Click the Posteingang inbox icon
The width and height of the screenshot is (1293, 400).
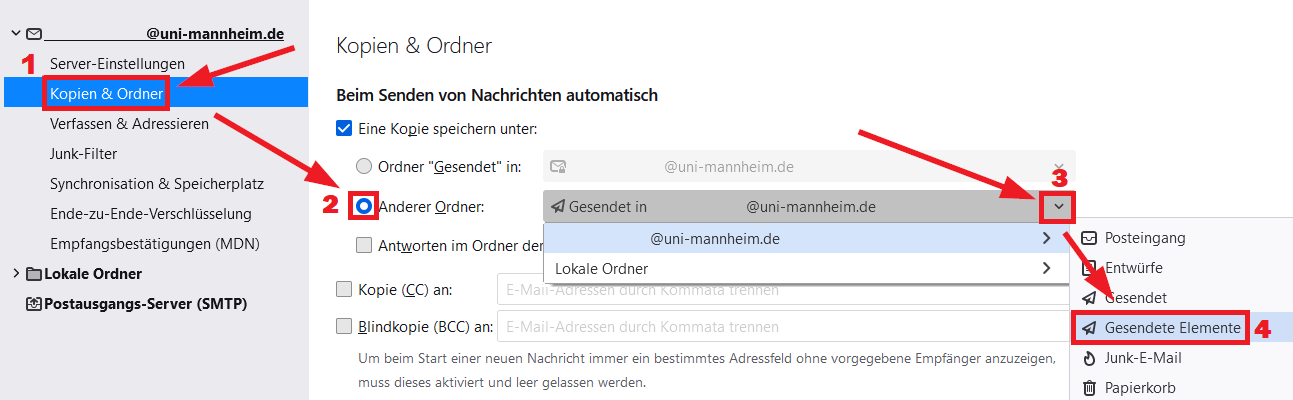click(1089, 238)
